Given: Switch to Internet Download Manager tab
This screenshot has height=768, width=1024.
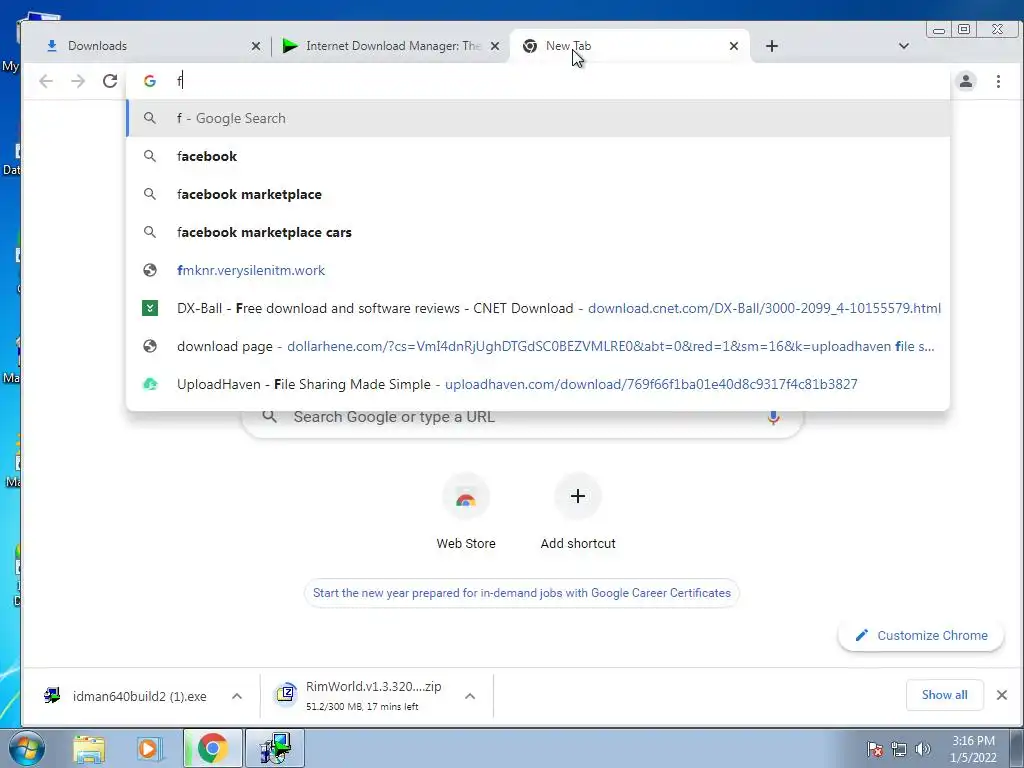Looking at the screenshot, I should pos(391,46).
